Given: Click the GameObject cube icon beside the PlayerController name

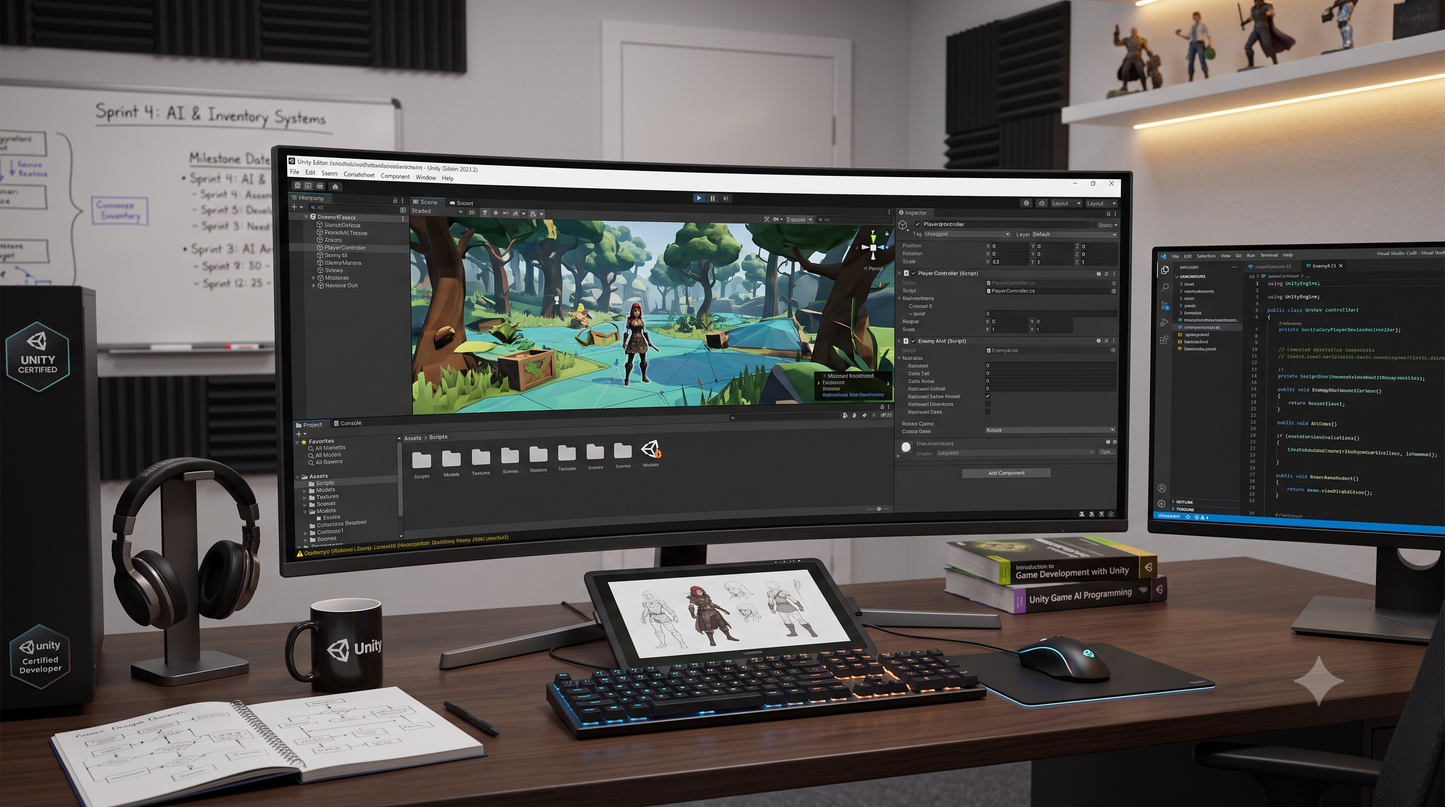Looking at the screenshot, I should click(x=903, y=225).
